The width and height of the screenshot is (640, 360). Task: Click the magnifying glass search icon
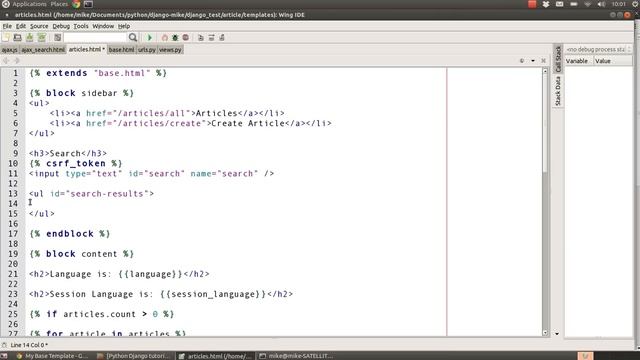(x=133, y=38)
